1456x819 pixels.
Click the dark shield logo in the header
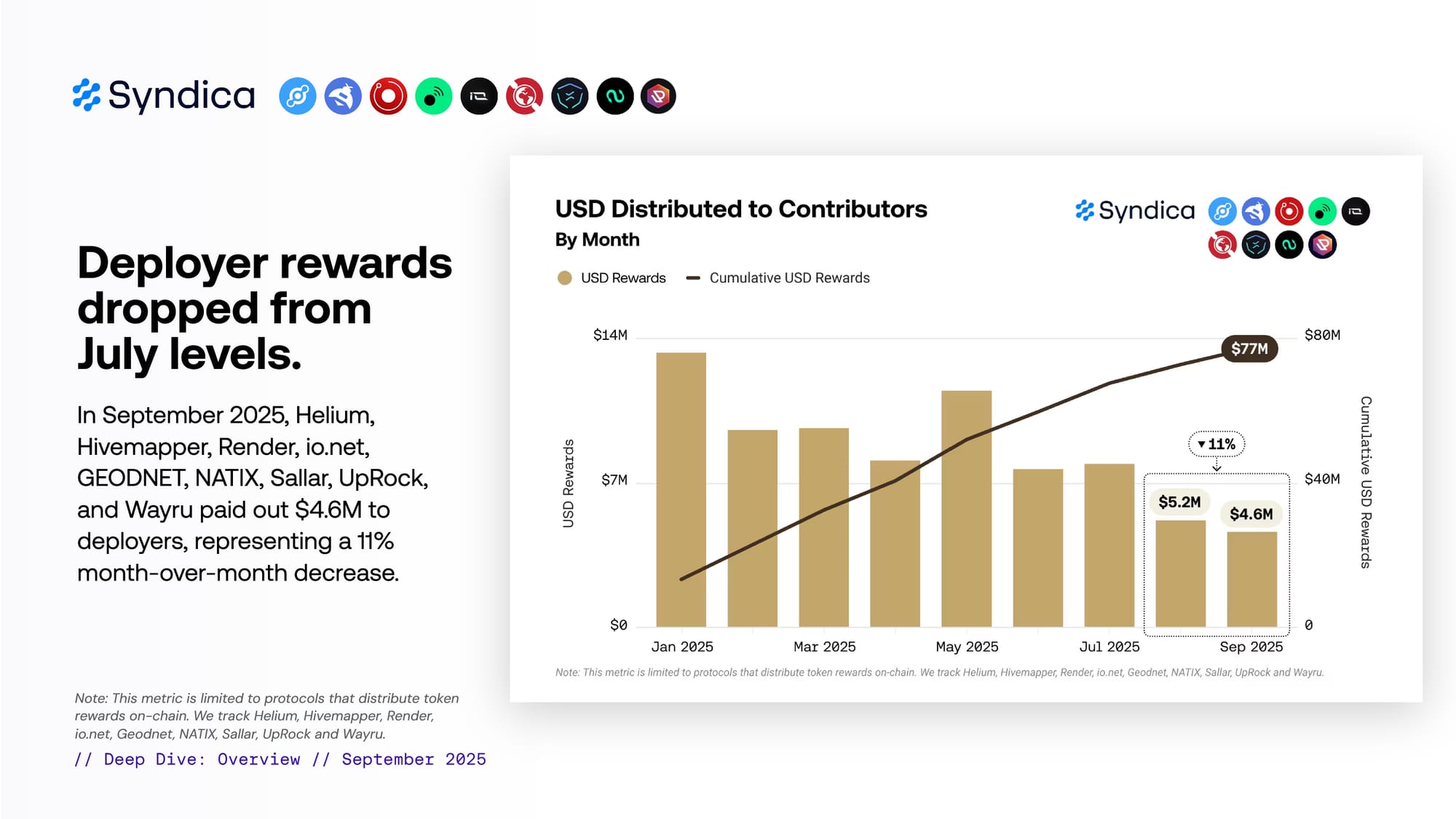569,96
